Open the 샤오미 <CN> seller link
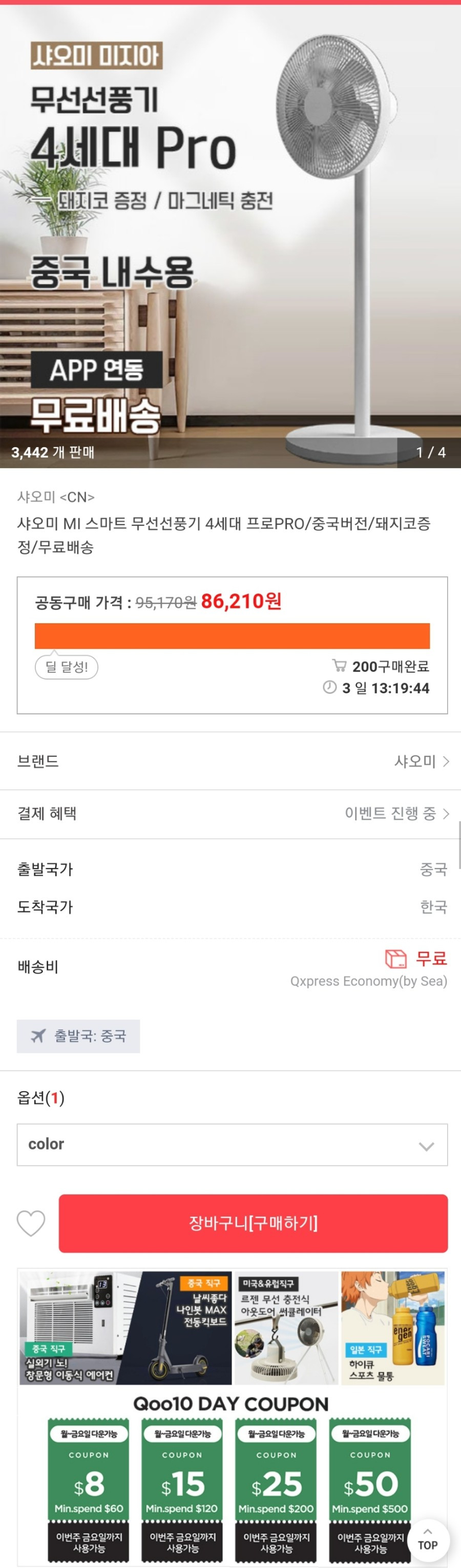This screenshot has width=461, height=1568. point(56,497)
